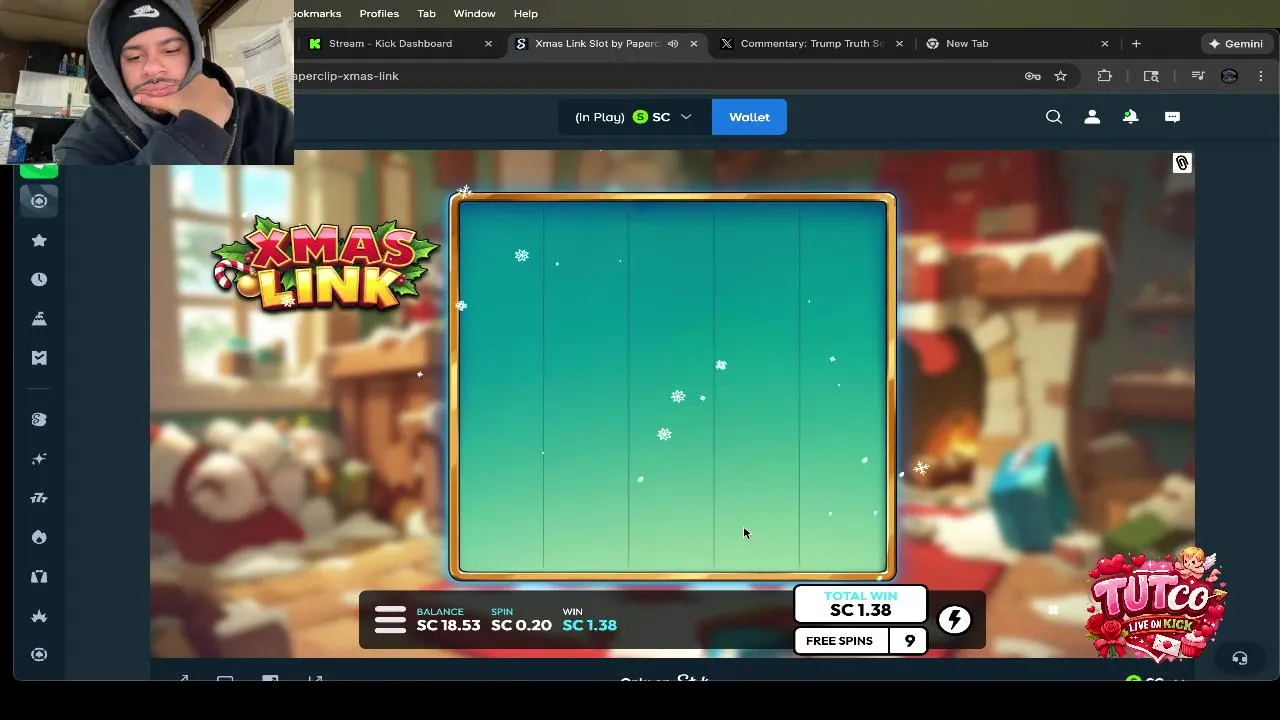Open the sidebar Stake S originals icon

tap(39, 420)
